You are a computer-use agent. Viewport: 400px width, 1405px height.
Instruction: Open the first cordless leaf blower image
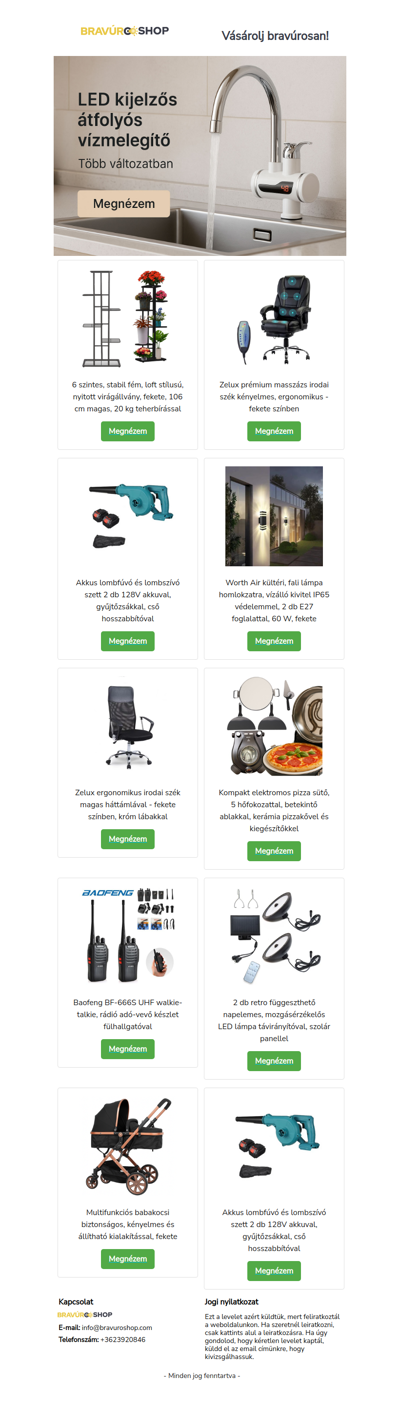[x=127, y=516]
